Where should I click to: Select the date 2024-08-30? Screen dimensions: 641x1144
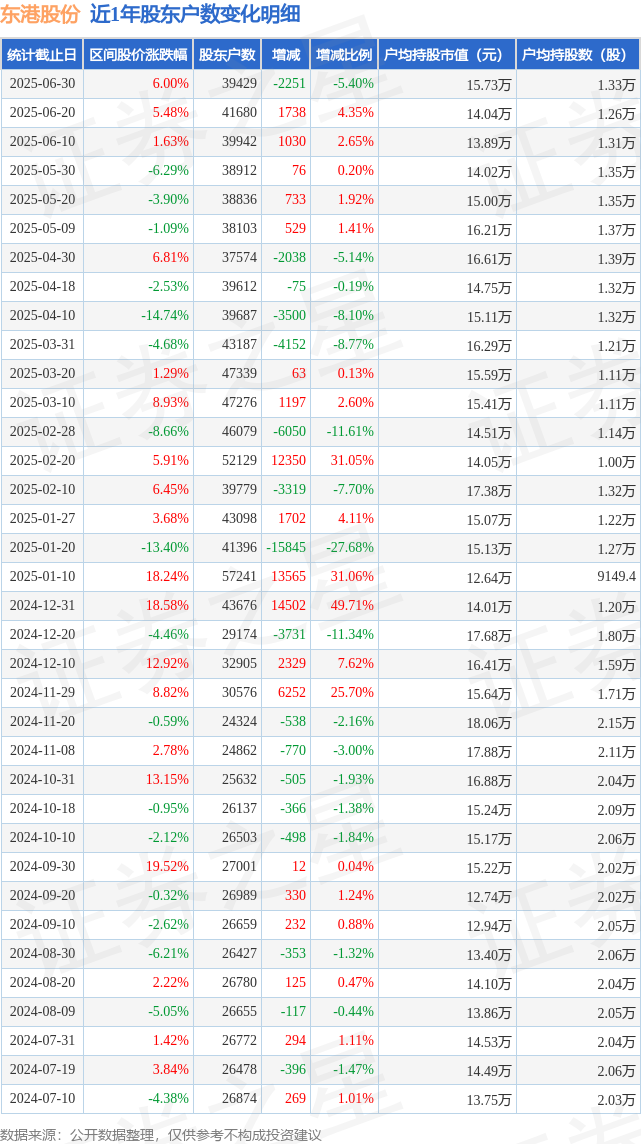tap(42, 956)
